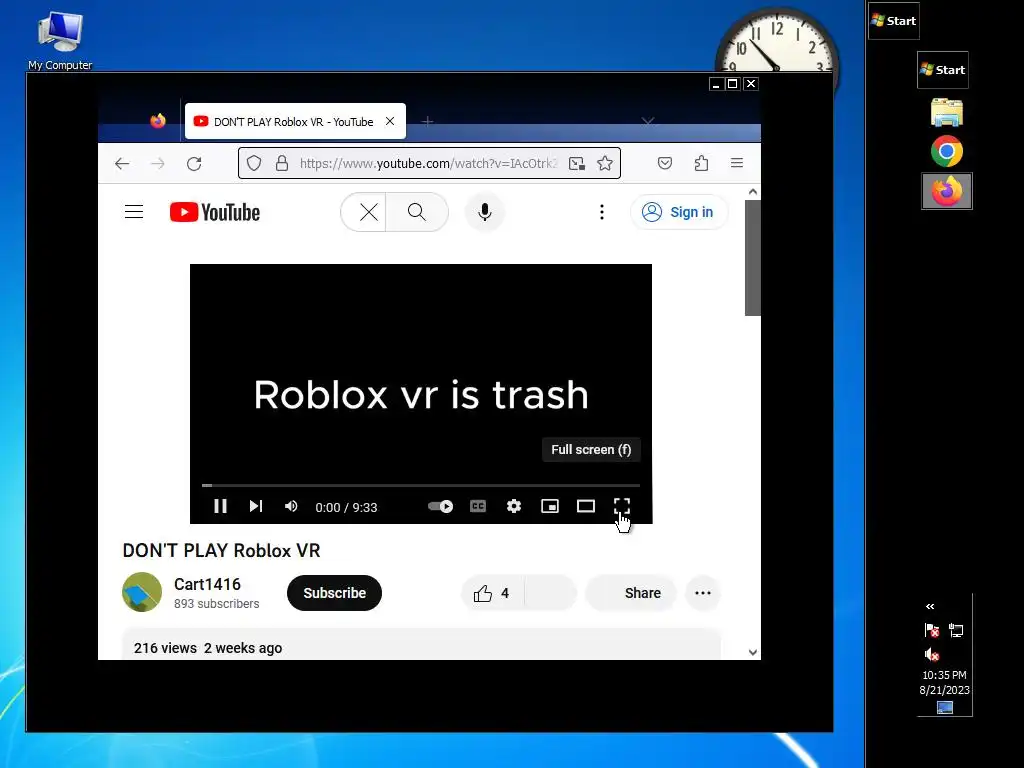Go forward in Firefox

click(x=157, y=163)
